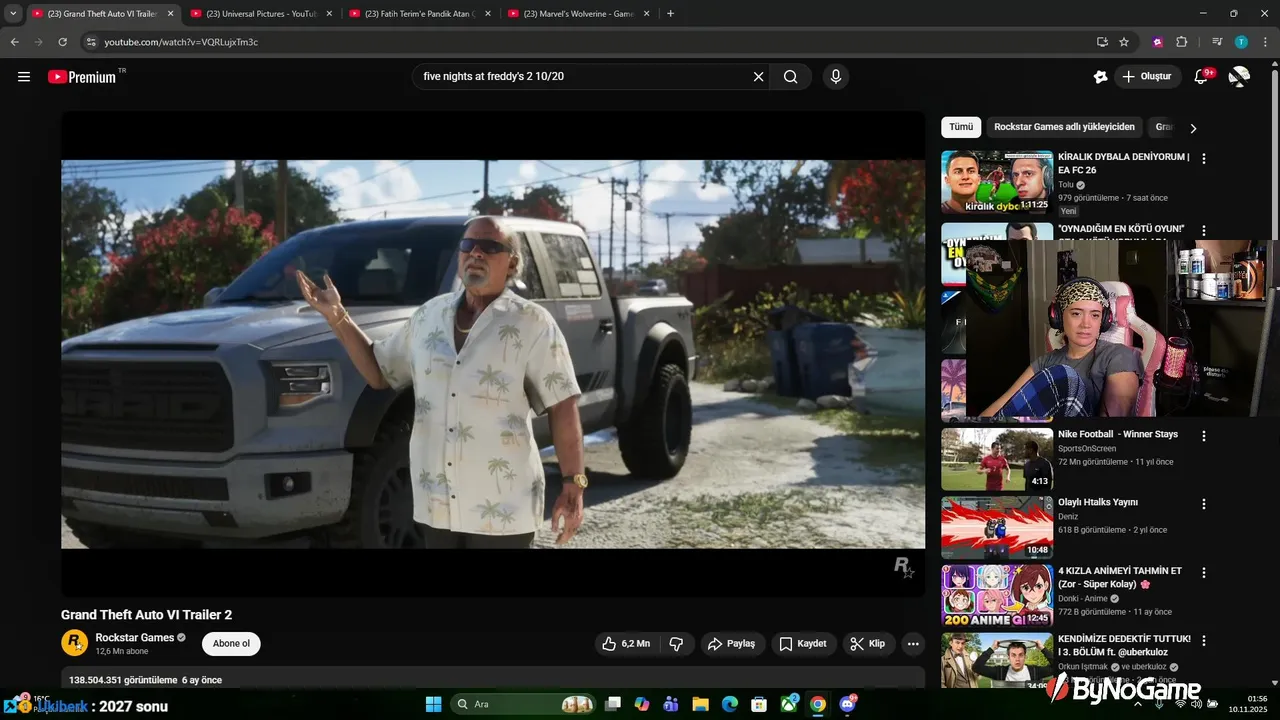Click the sparkle icon left of Oluştur
This screenshot has height=720, width=1280.
1100,77
